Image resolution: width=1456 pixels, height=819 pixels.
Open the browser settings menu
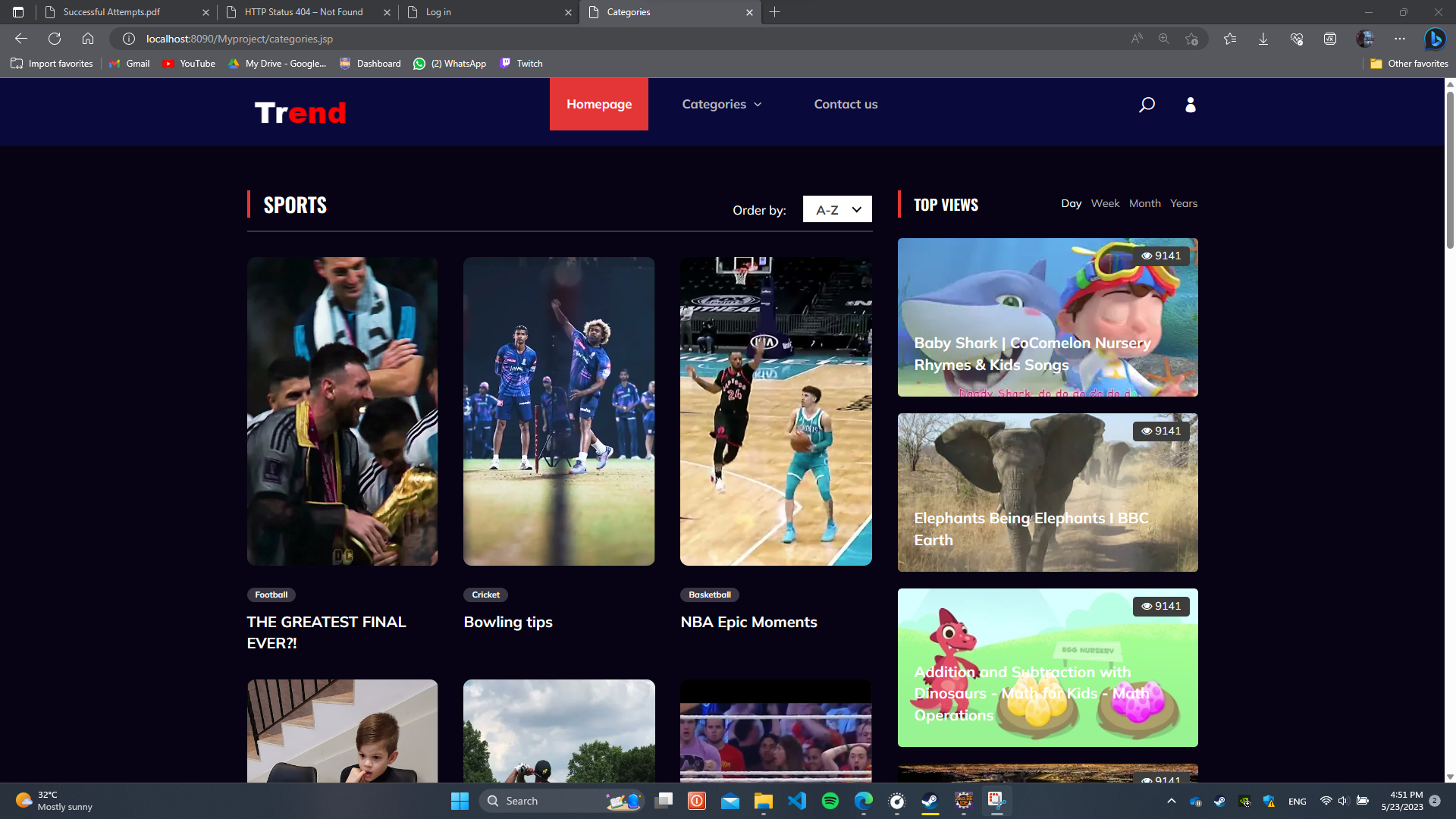[1399, 39]
